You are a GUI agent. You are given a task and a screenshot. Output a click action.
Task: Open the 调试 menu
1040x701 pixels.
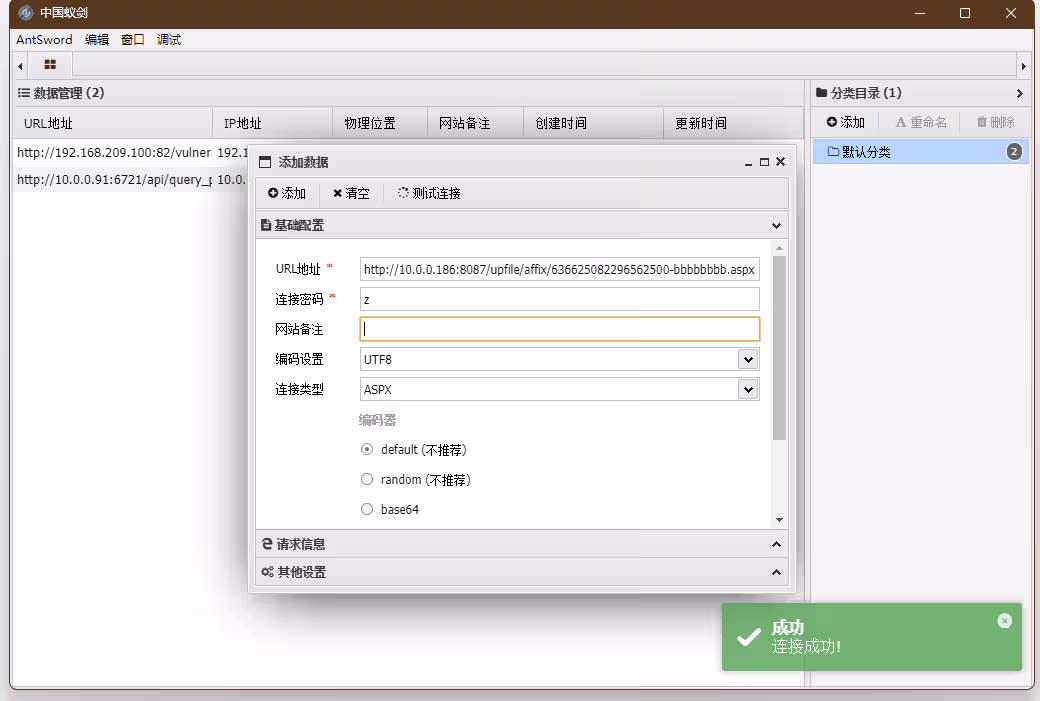(x=169, y=40)
